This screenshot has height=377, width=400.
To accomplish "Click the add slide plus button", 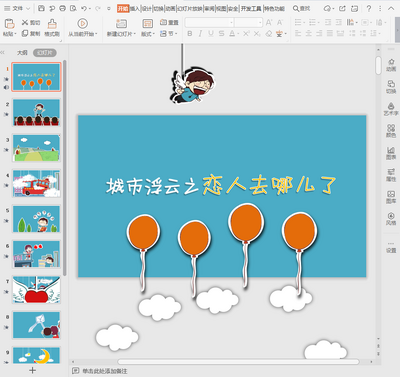I will (32, 370).
